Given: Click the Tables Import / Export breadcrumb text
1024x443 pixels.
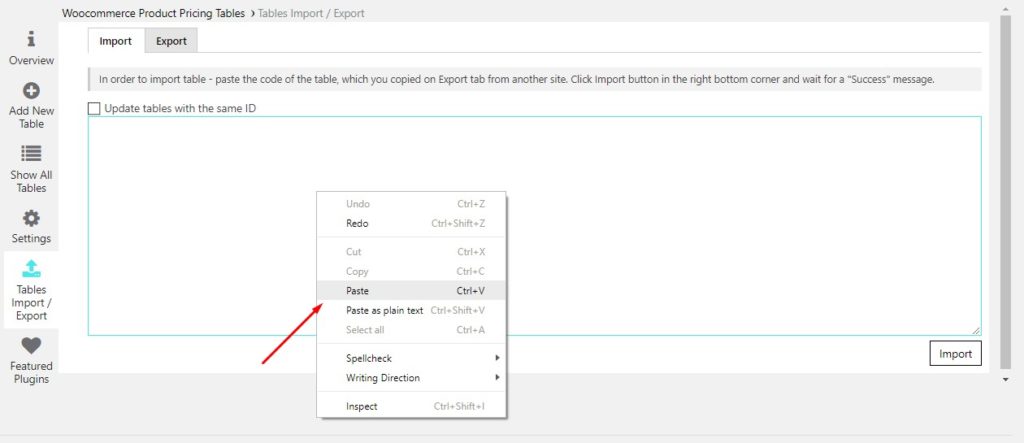Looking at the screenshot, I should coord(312,13).
